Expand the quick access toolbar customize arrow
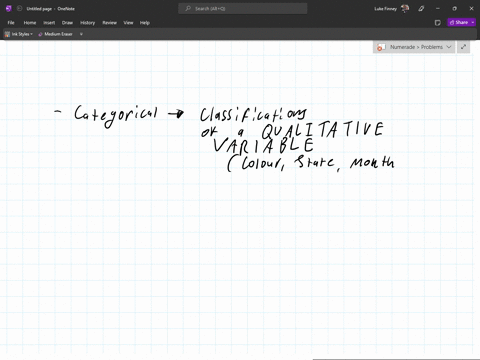 81,34
